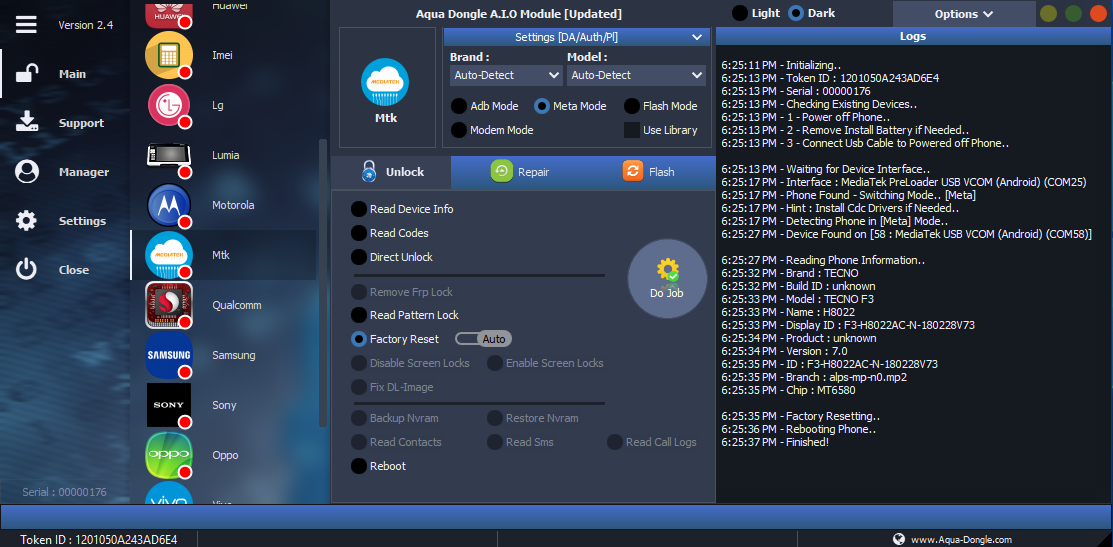
Task: Click the 'Serial : 00000176' sidebar label
Action: point(65,492)
